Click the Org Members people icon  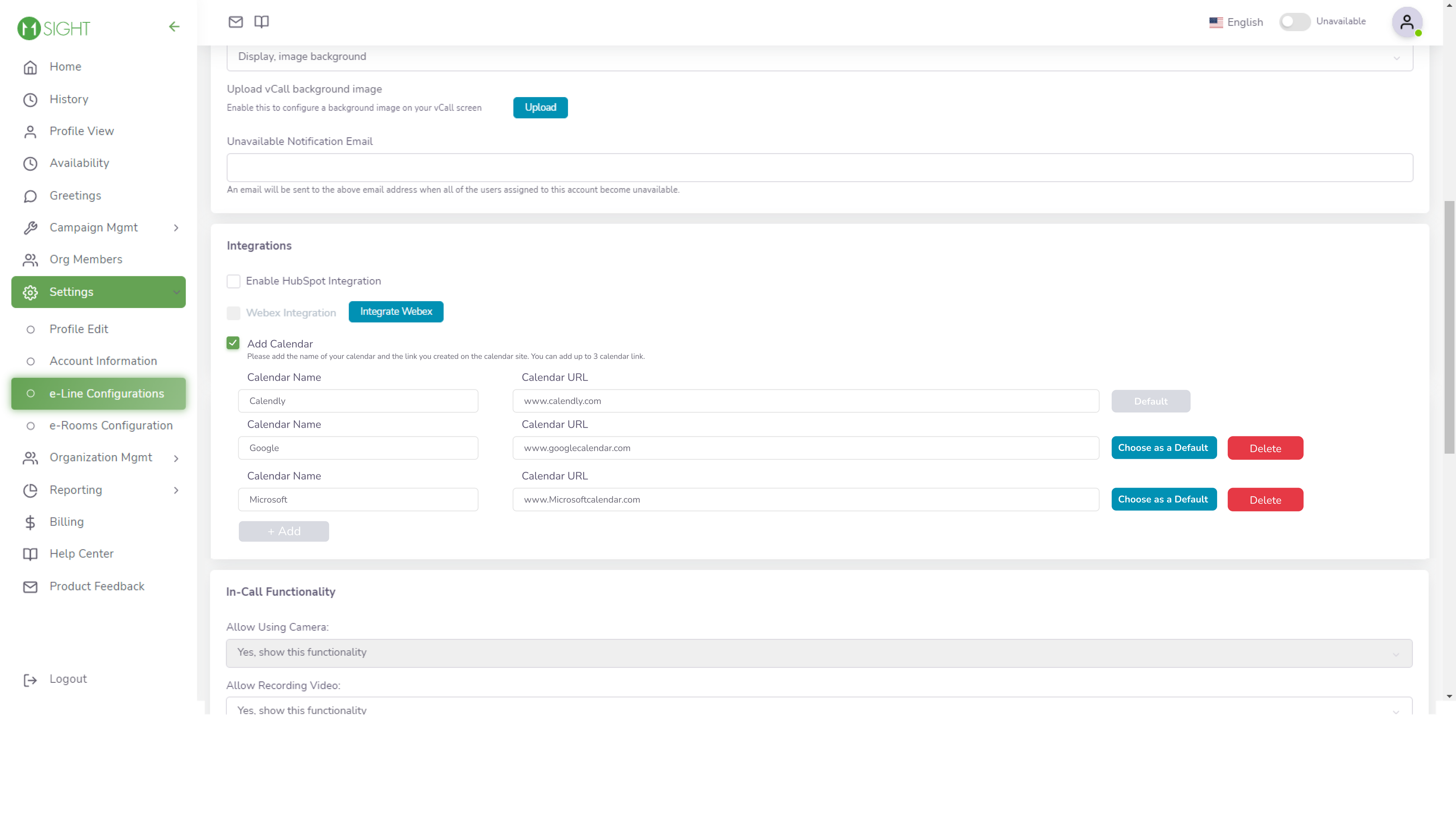pos(30,260)
